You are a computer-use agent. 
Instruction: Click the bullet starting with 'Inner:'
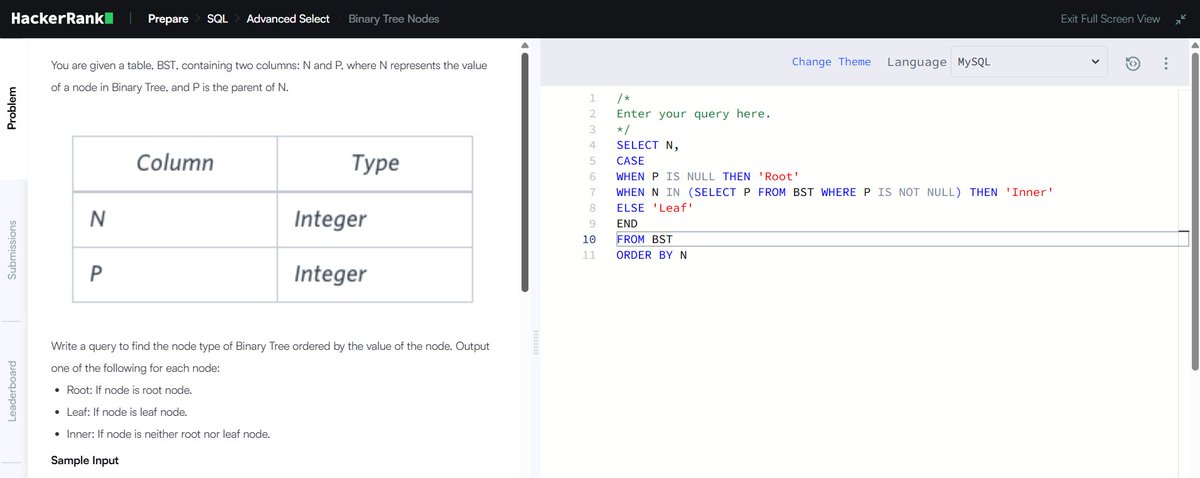click(168, 434)
